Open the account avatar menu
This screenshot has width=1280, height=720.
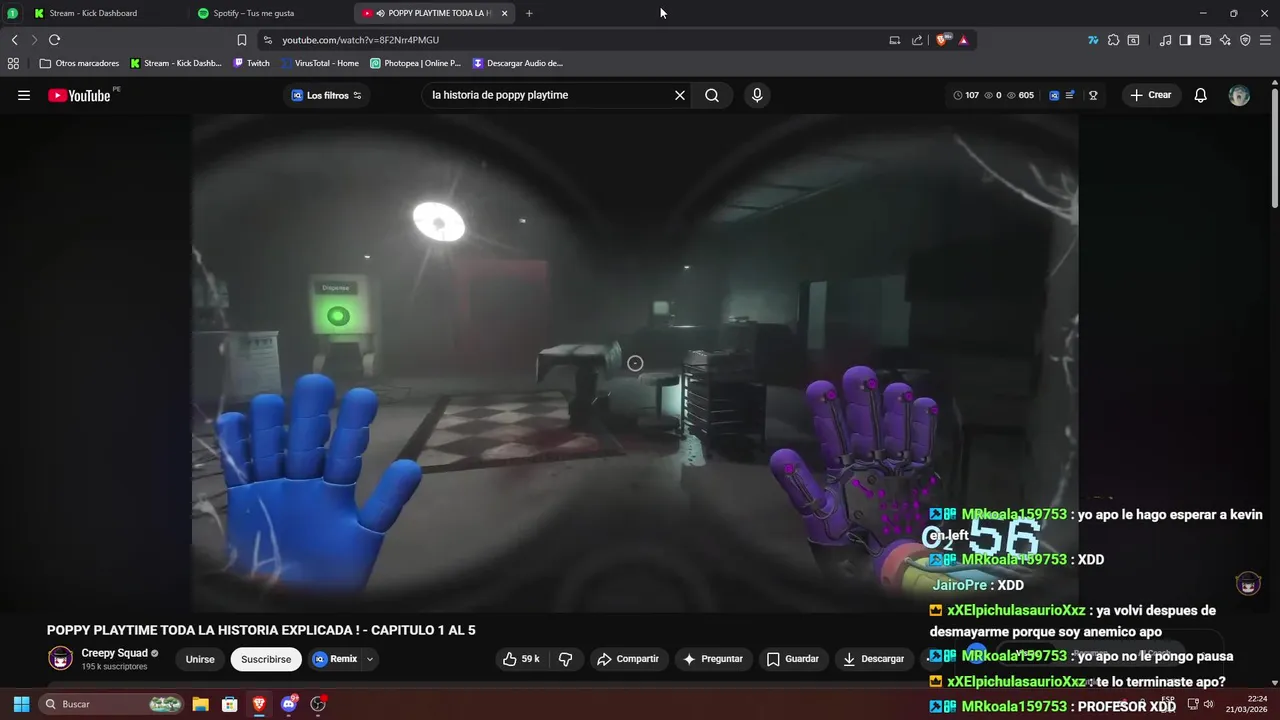[1239, 95]
